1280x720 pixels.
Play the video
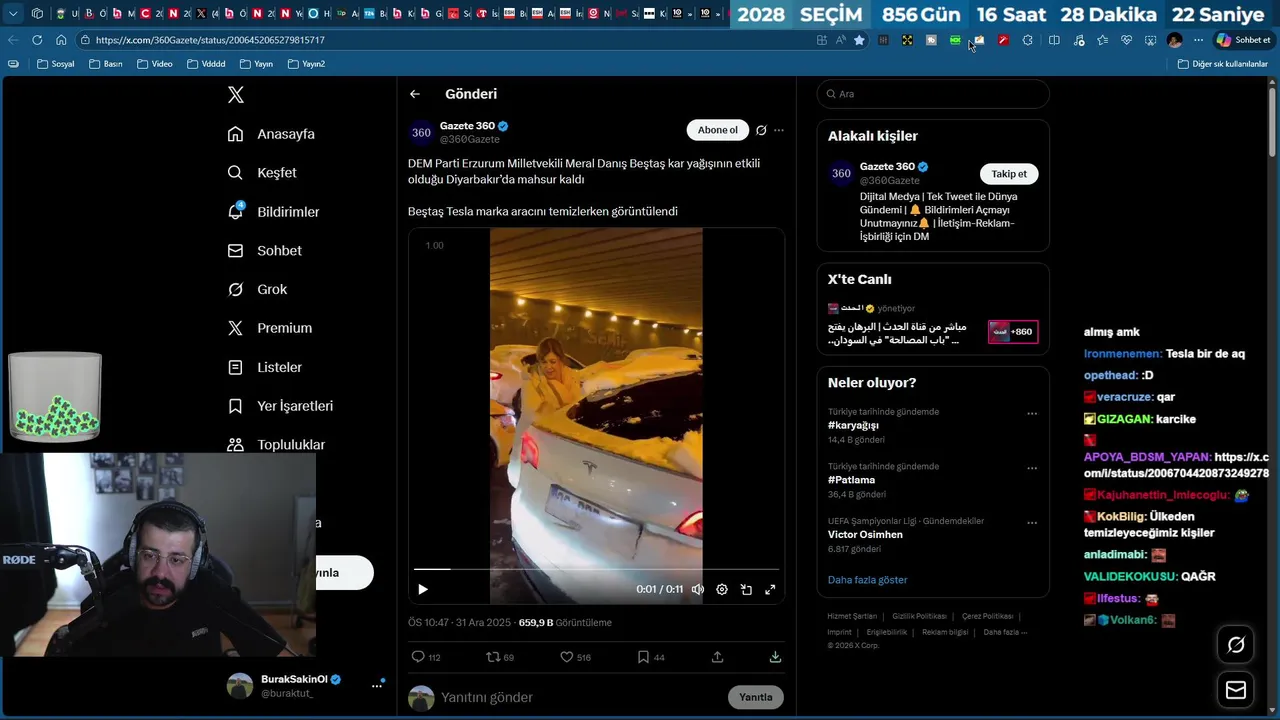tap(422, 589)
